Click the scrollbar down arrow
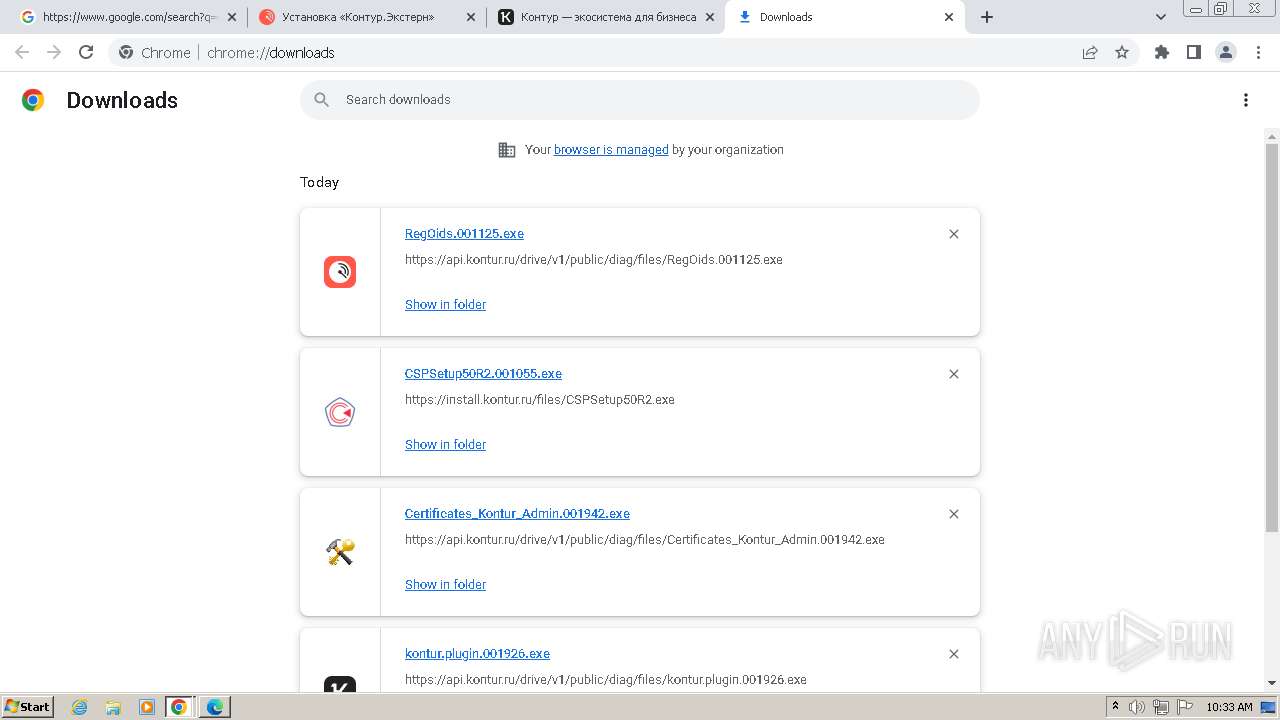1280x720 pixels. click(x=1272, y=683)
